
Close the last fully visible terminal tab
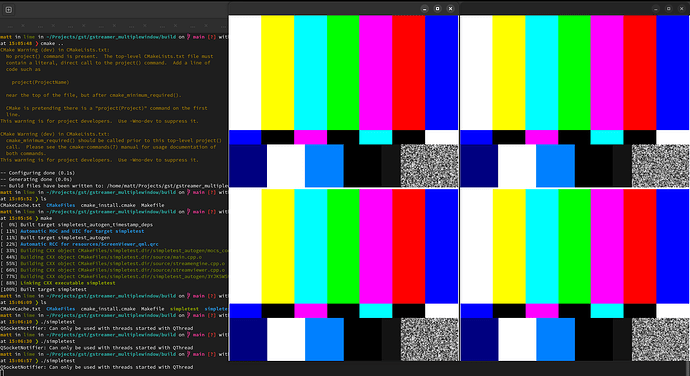206,26
